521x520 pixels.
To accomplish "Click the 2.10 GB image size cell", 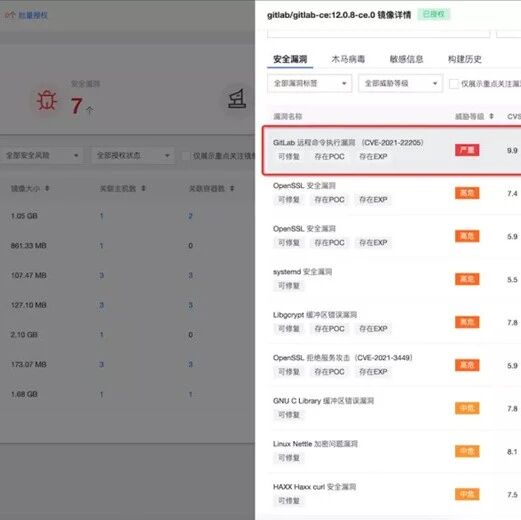I will click(x=24, y=334).
